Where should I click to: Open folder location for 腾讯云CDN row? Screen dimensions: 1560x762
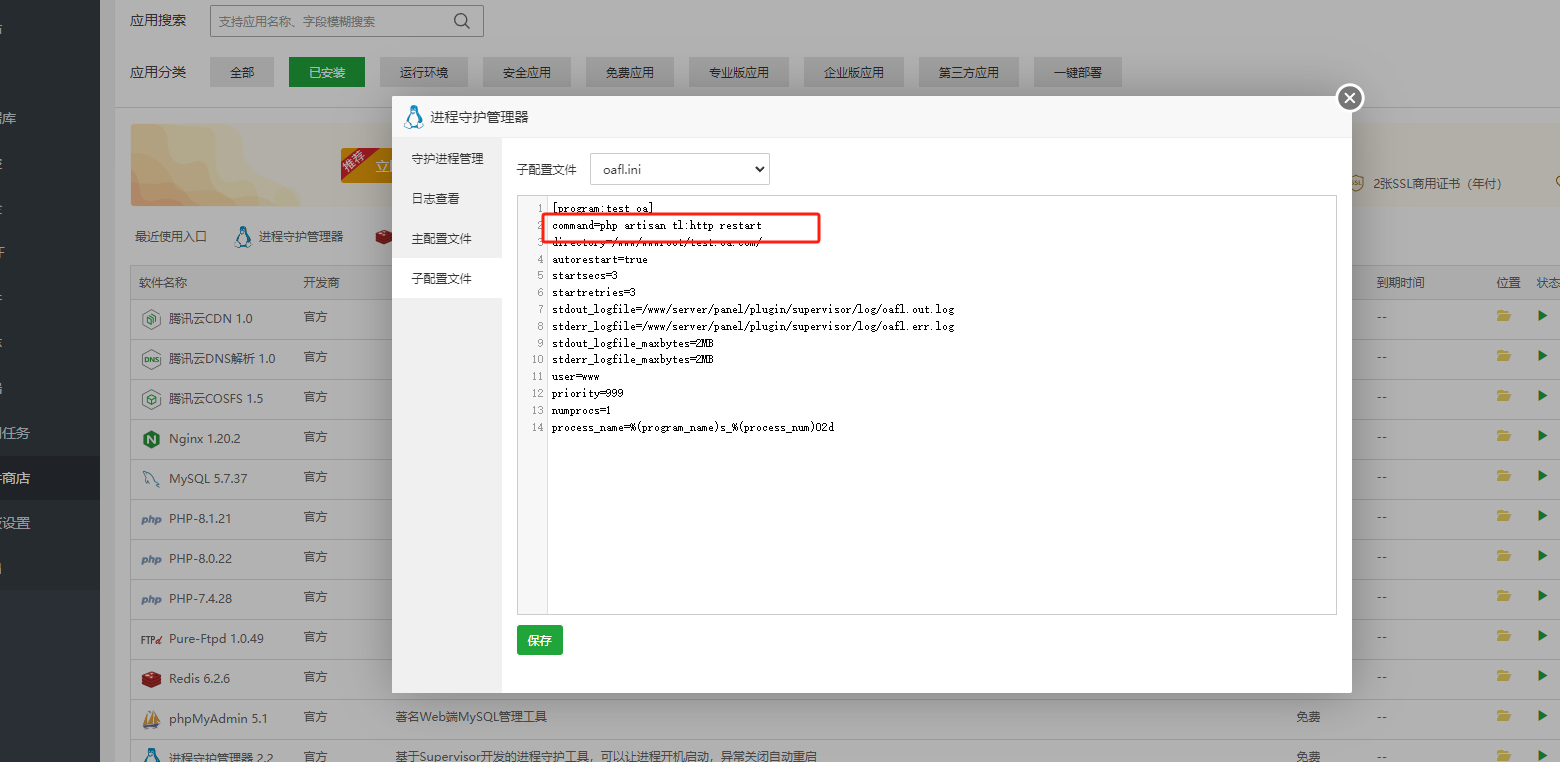point(1503,316)
